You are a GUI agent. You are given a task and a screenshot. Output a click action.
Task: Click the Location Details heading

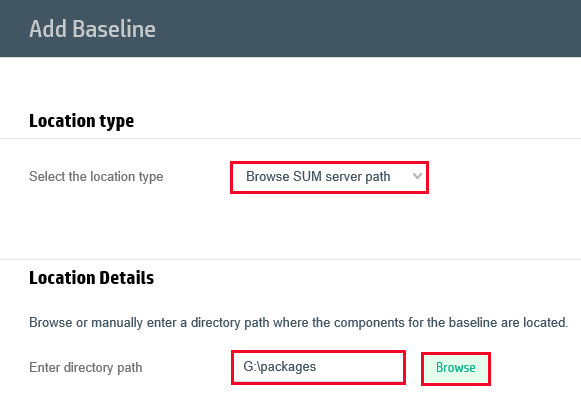pos(92,278)
